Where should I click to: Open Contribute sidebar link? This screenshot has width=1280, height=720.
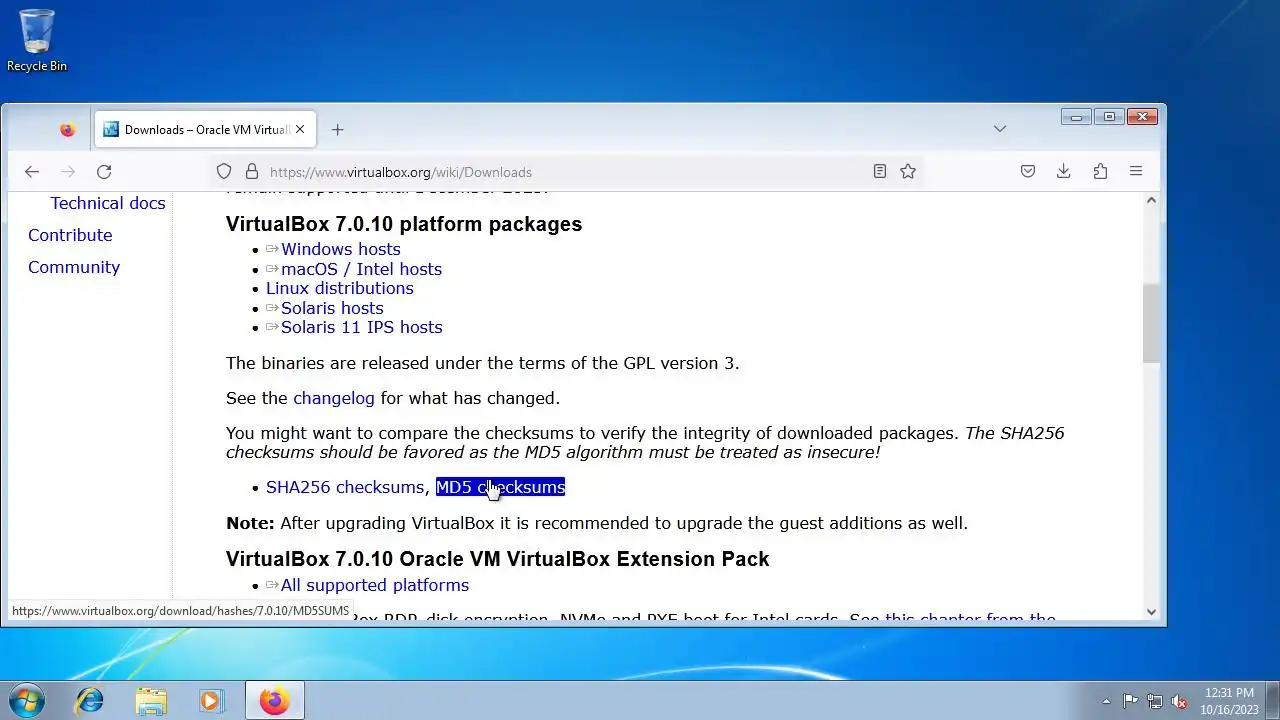click(x=70, y=235)
